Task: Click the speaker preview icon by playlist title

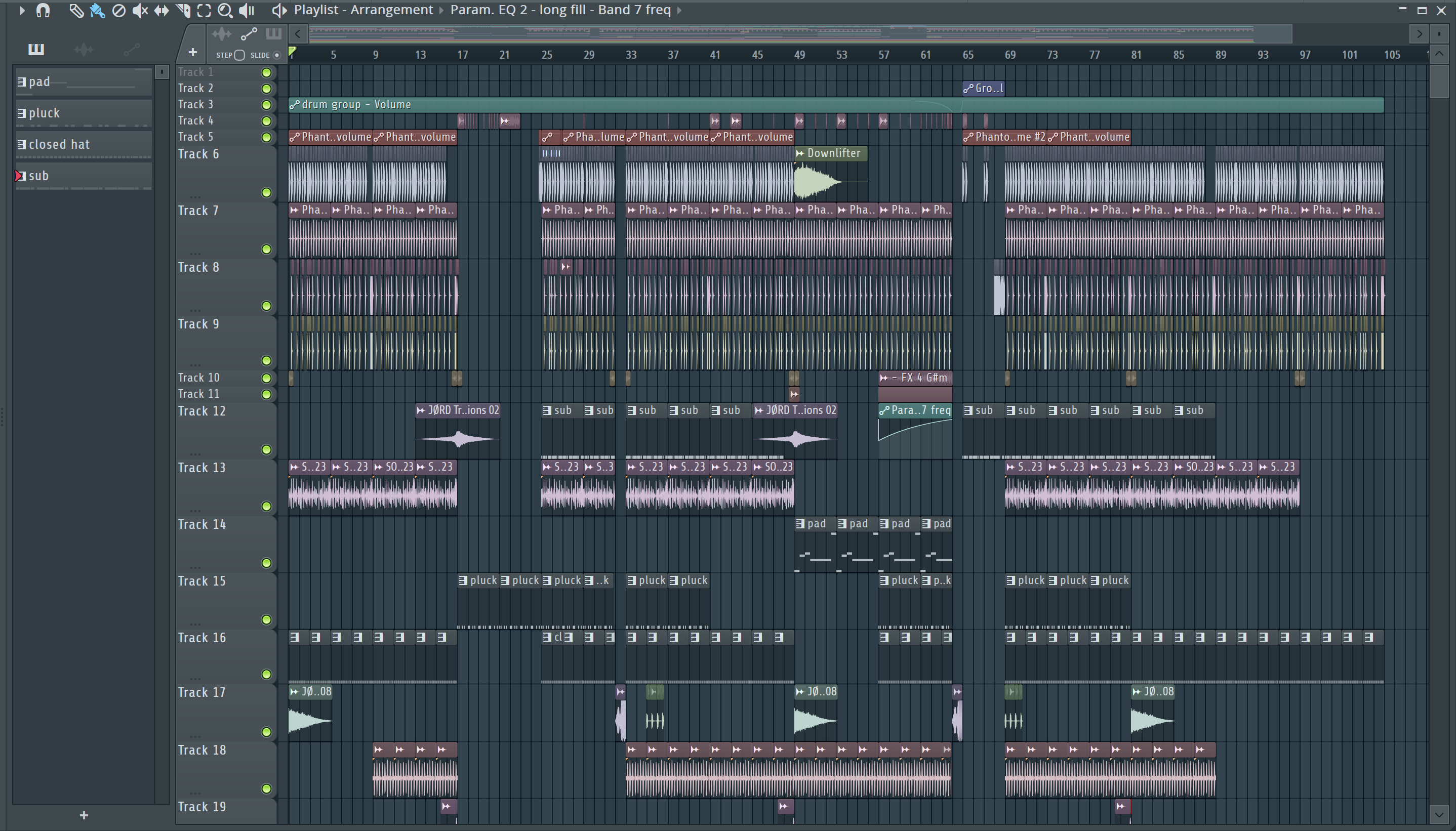Action: pos(278,10)
